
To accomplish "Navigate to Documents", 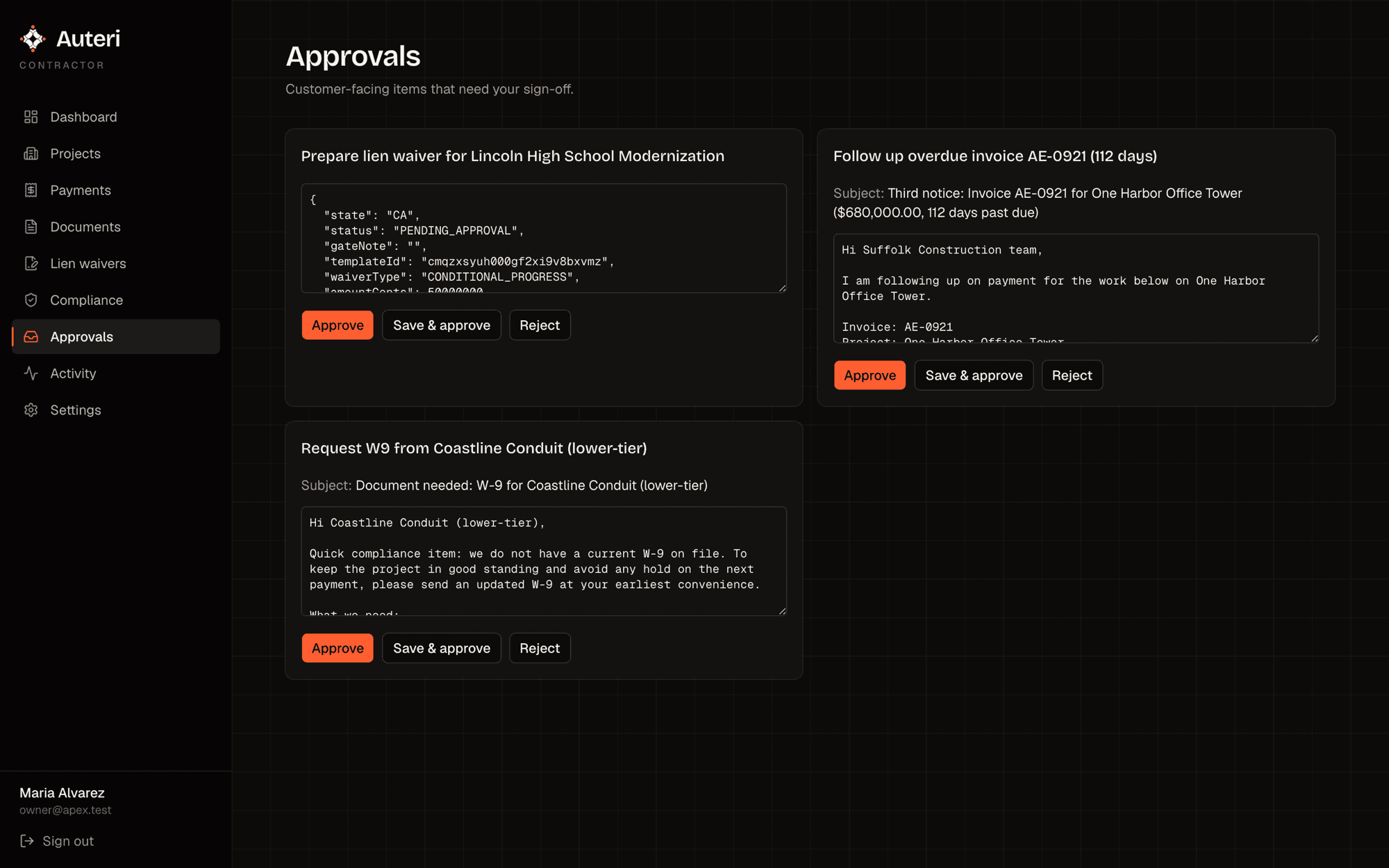I will (x=116, y=227).
